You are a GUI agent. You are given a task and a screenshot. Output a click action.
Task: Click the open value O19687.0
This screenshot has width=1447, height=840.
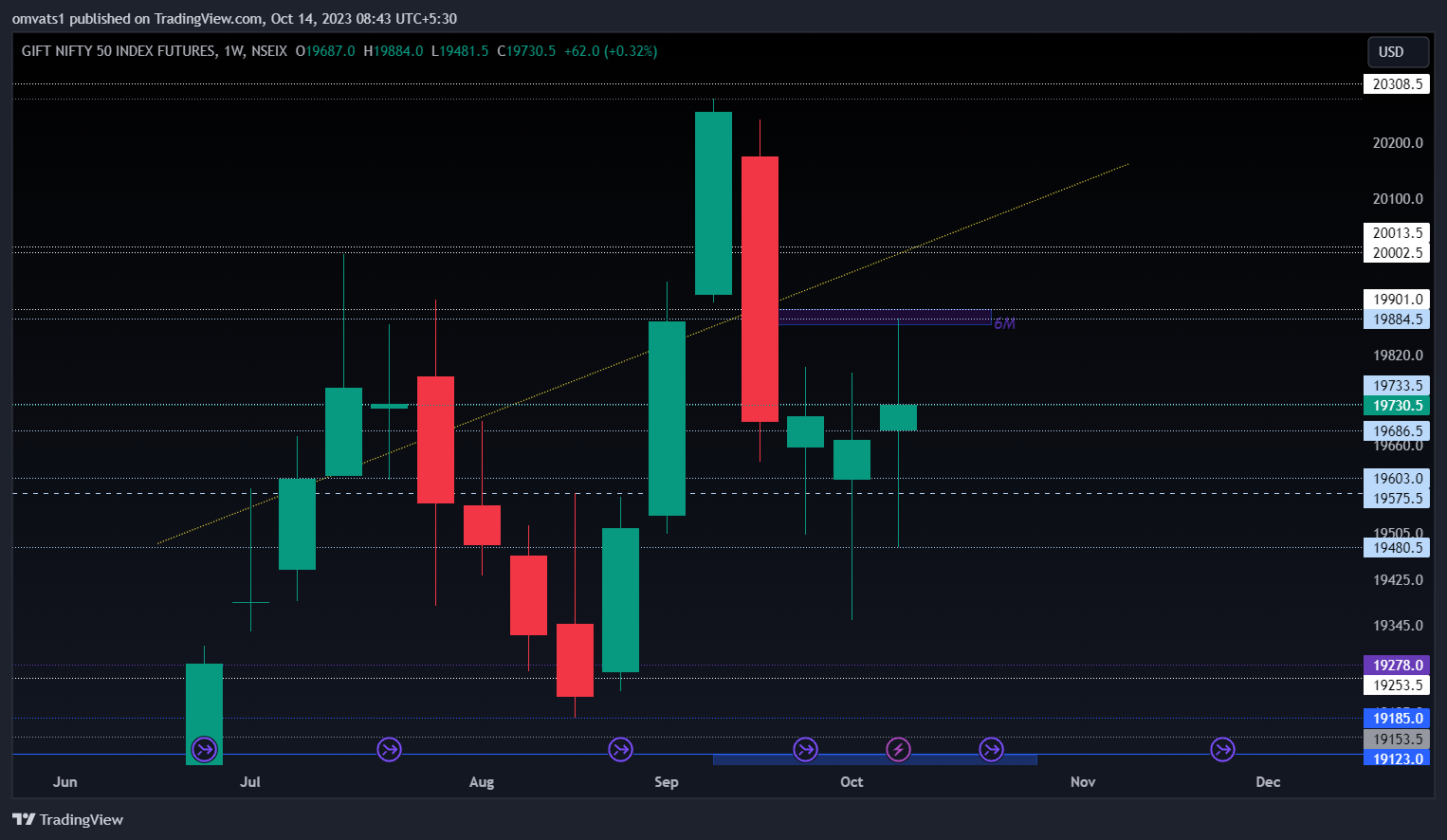click(x=325, y=51)
